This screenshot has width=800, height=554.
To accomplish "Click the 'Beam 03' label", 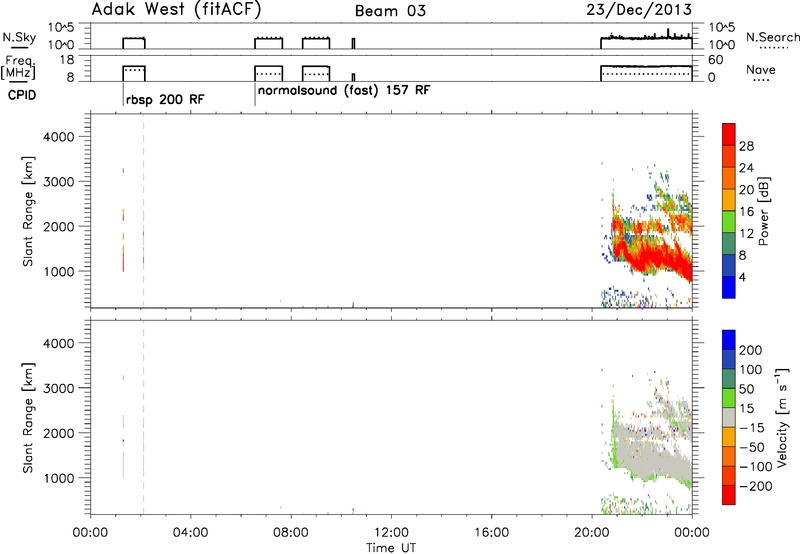I will click(390, 11).
